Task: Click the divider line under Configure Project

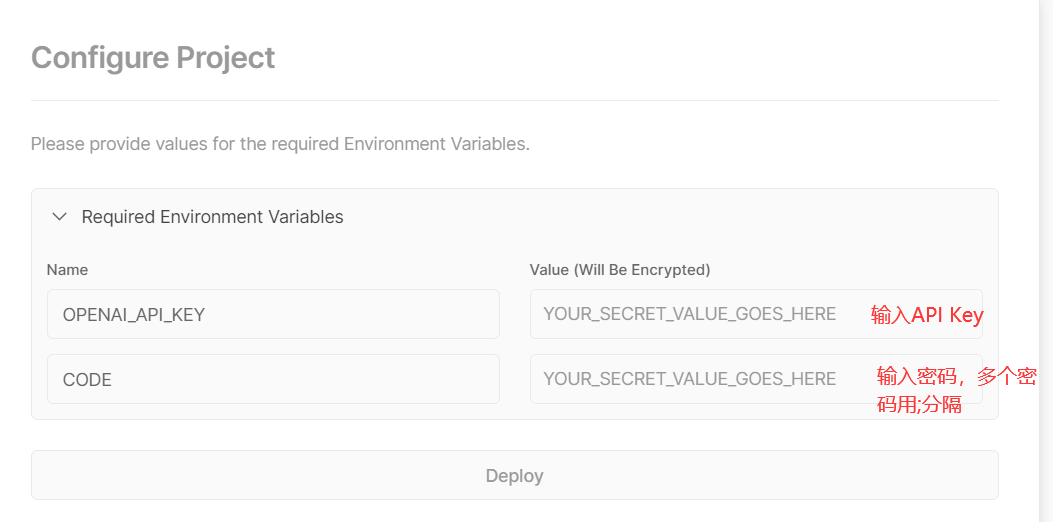Action: tap(514, 101)
